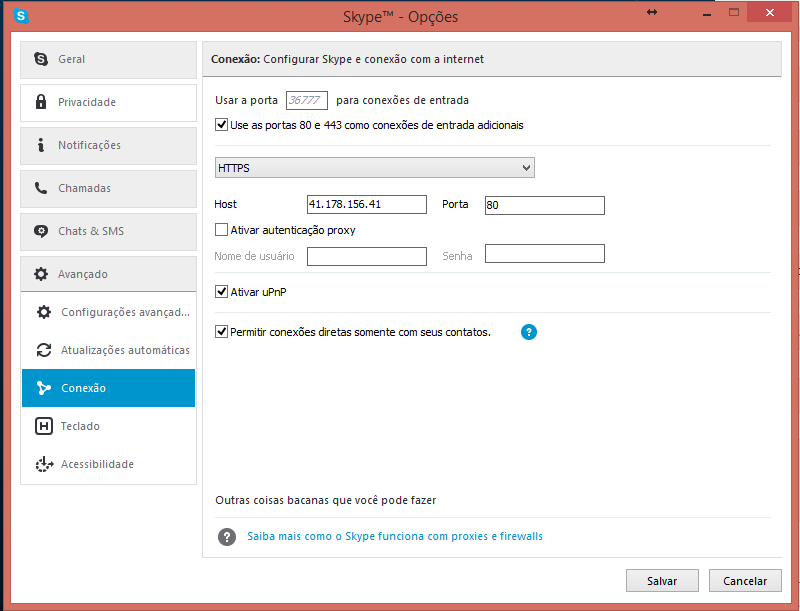
Task: Open the HTTPS proxy type dropdown
Action: point(374,168)
